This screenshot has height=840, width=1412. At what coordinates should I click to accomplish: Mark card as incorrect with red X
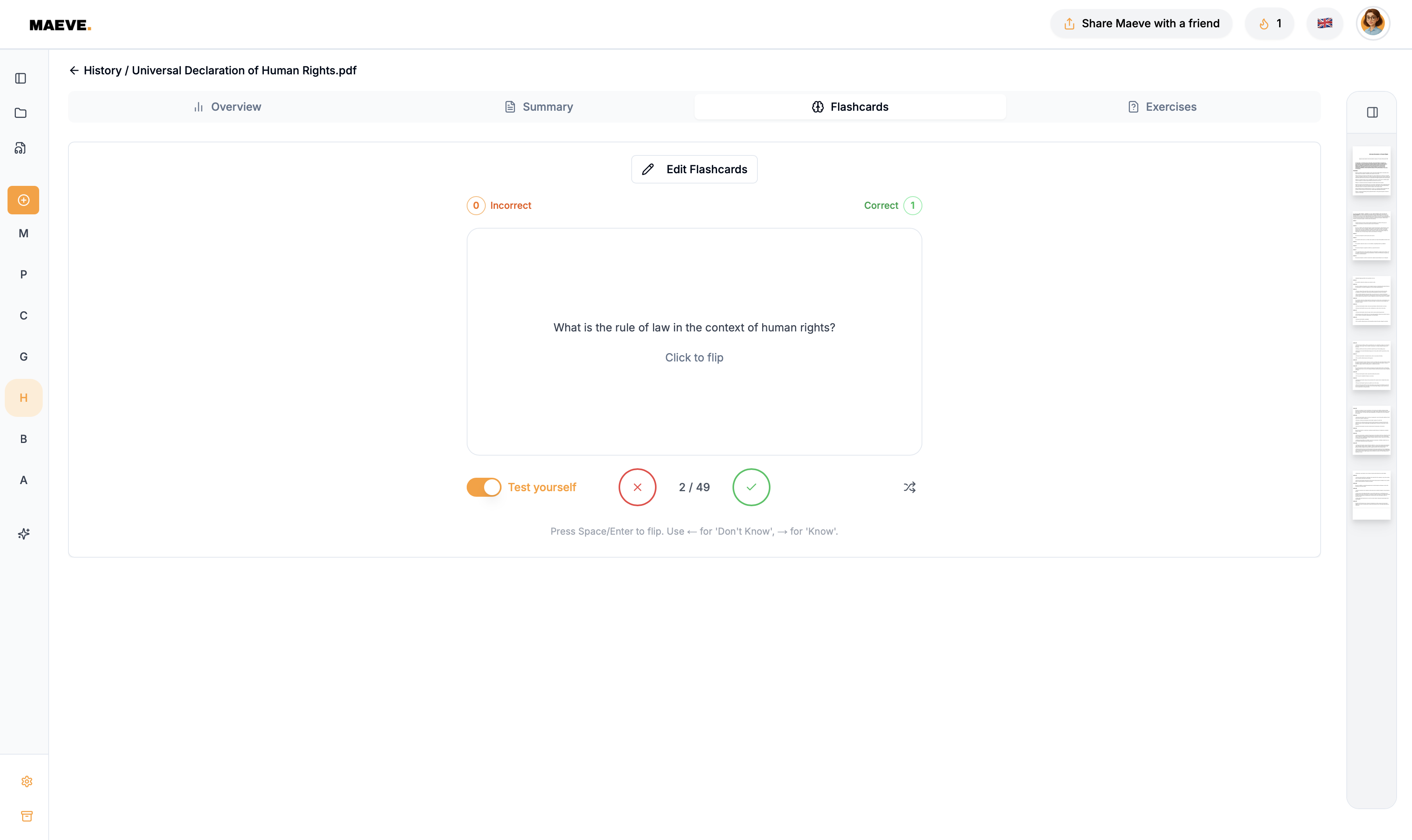[637, 487]
